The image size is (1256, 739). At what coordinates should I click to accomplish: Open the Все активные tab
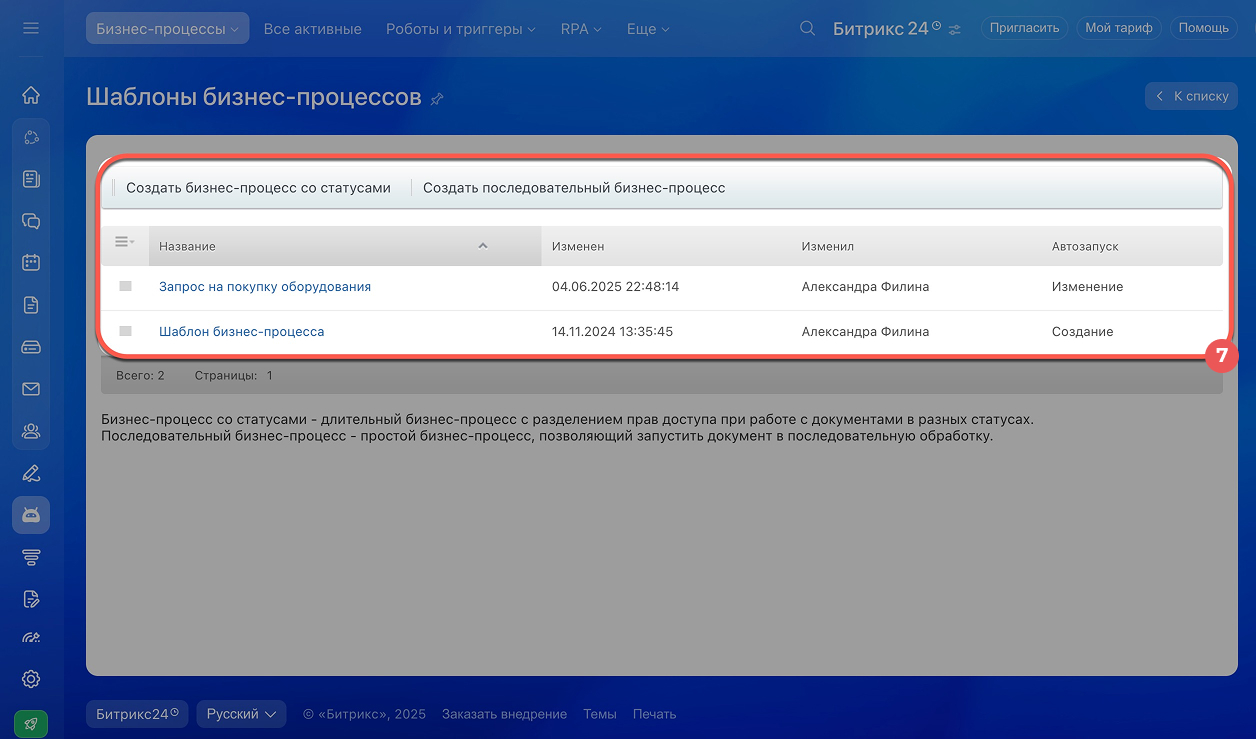coord(313,29)
